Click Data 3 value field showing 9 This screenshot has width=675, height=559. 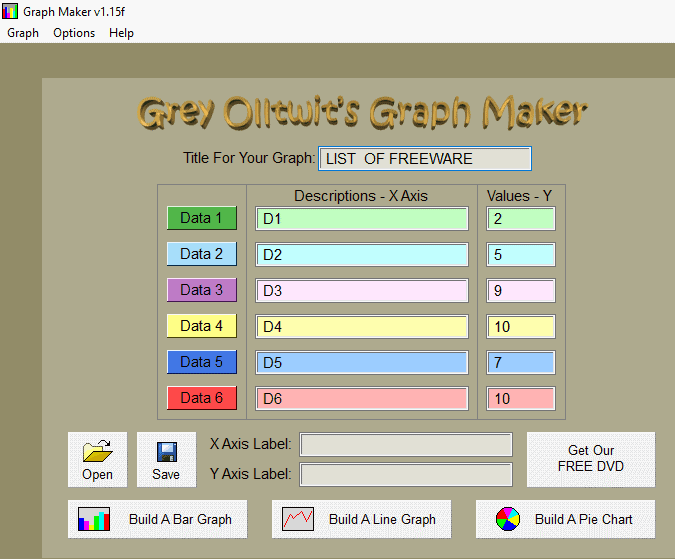[521, 290]
